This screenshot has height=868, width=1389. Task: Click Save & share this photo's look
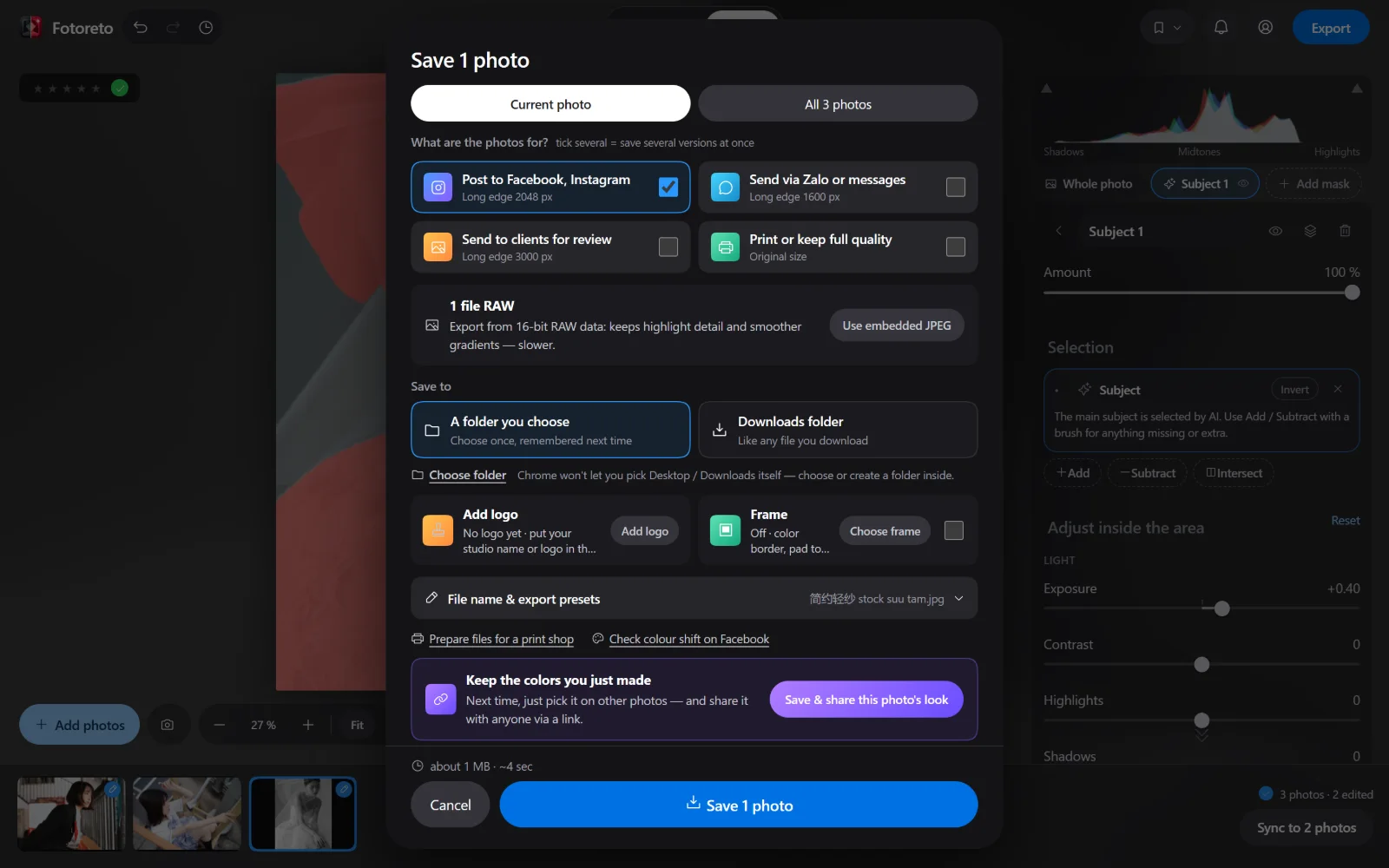click(866, 700)
